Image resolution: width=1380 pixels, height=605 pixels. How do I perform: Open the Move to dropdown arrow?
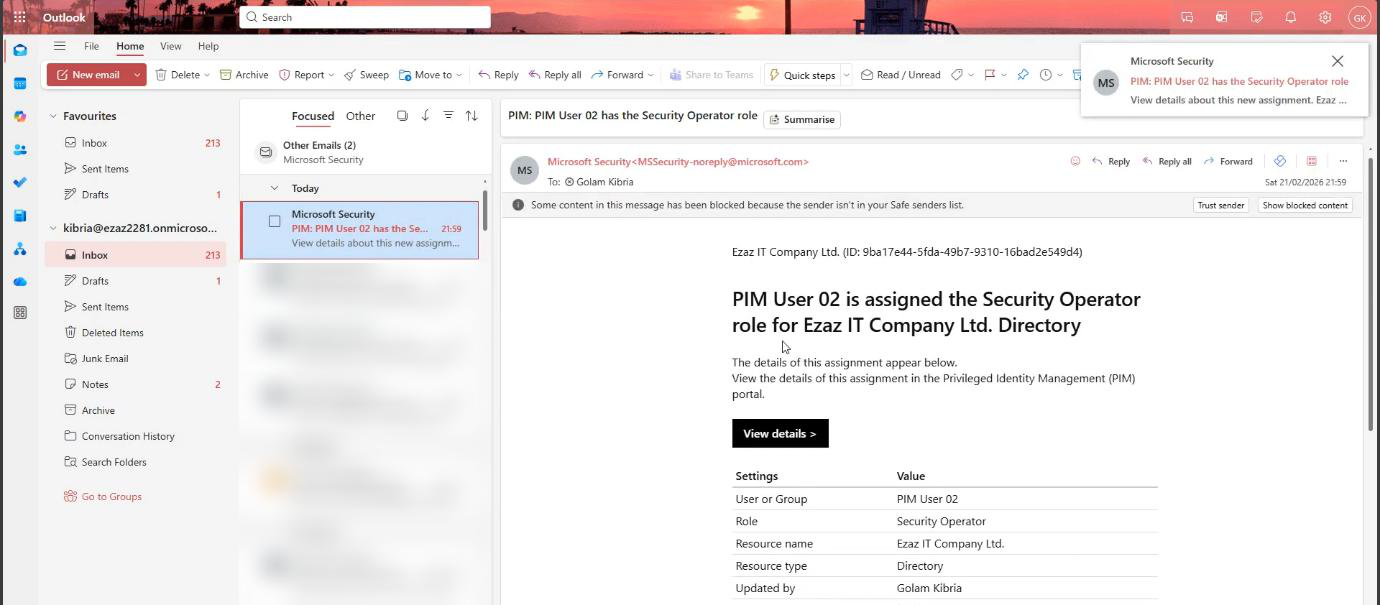[x=460, y=75]
